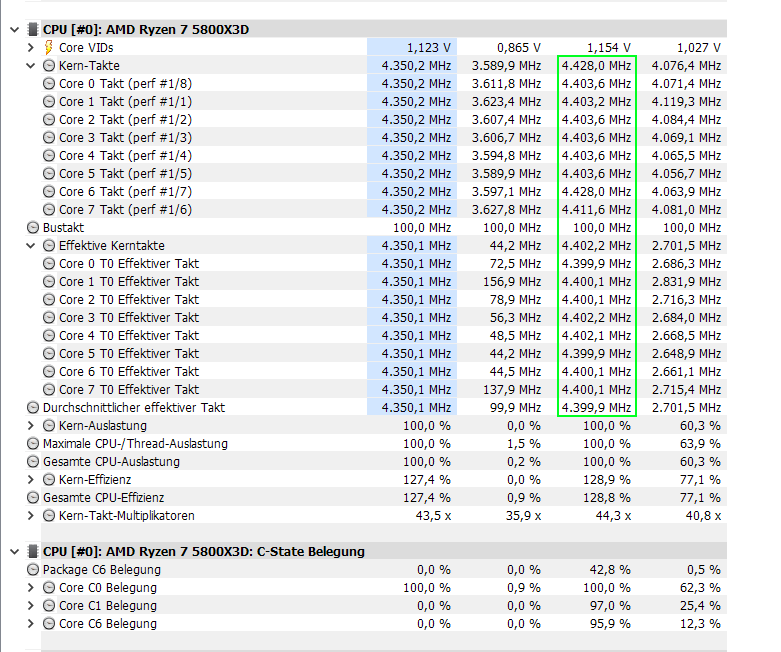Screen dimensions: 781x652
Task: Expand the Kern-Effizienz row
Action: (31, 480)
